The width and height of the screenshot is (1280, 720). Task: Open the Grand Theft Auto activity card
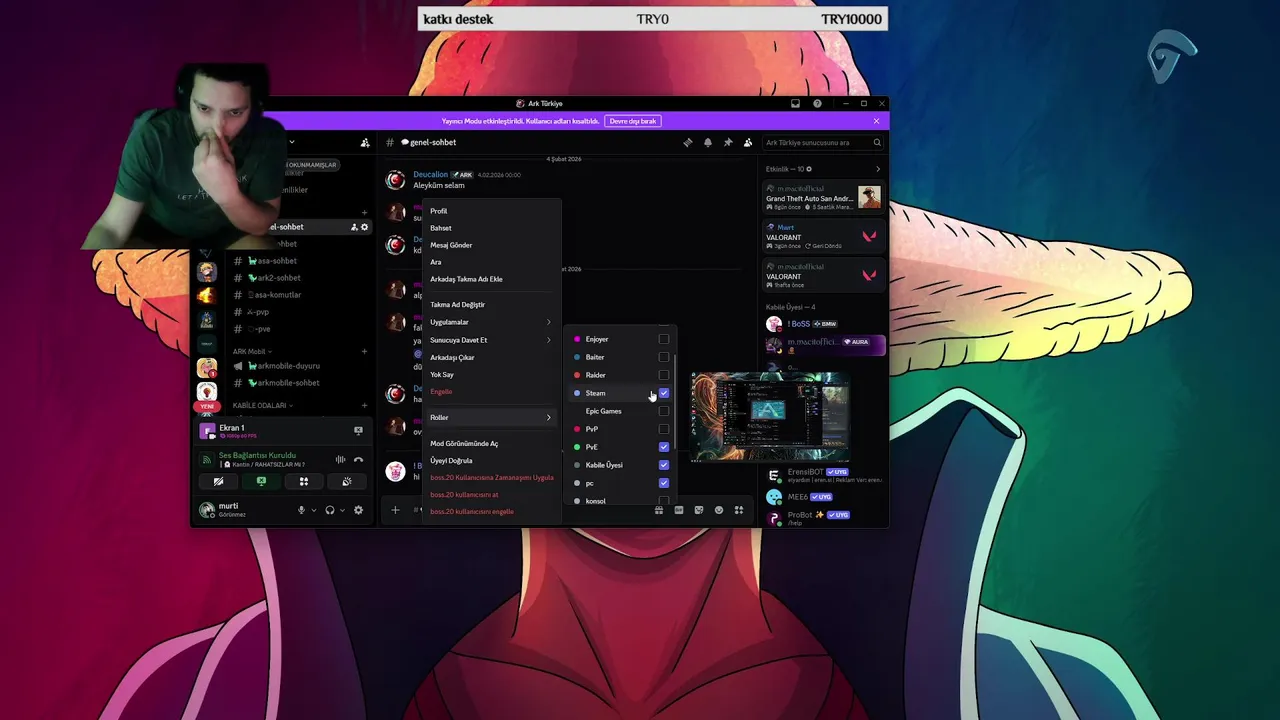coord(824,196)
